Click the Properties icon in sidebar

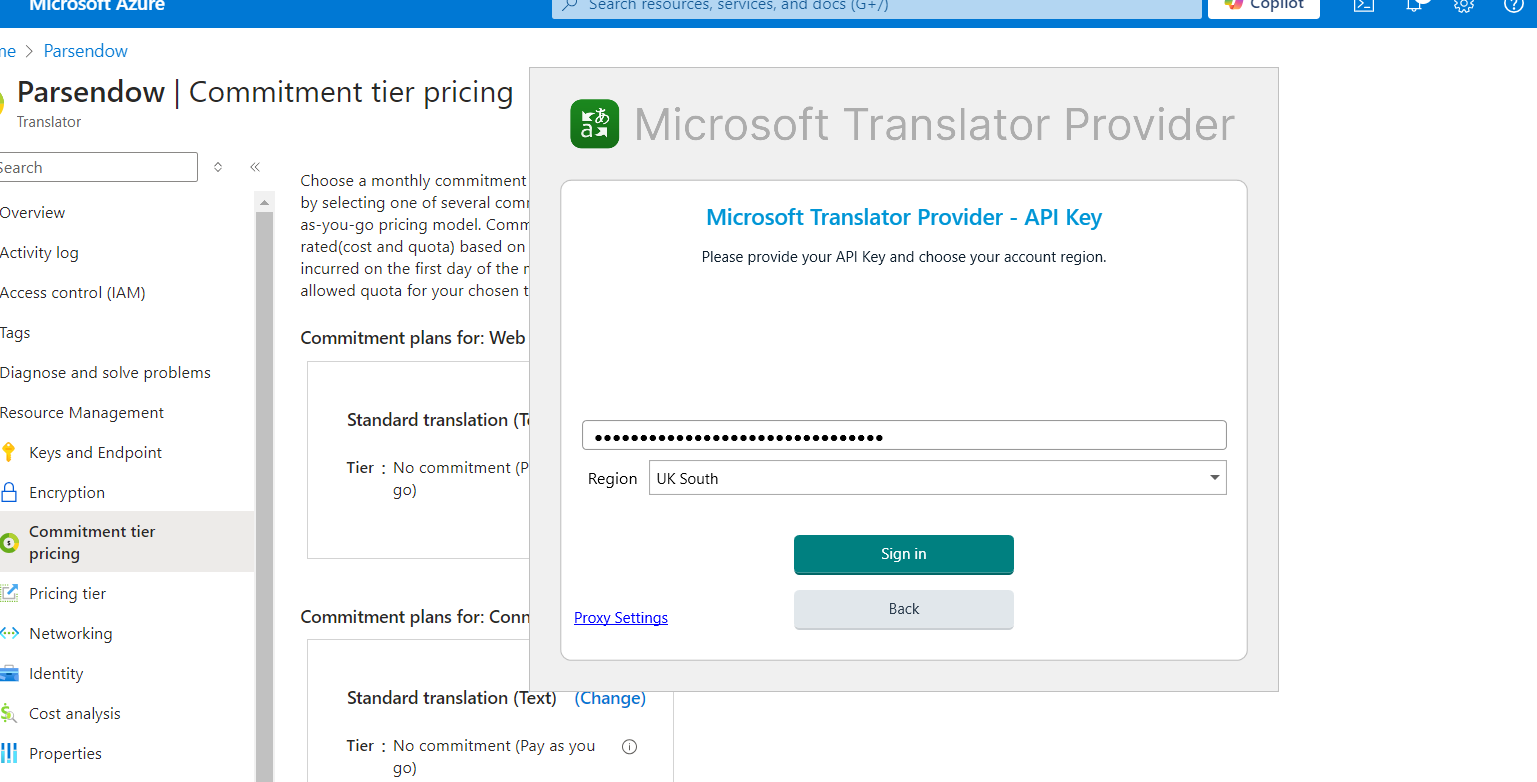point(9,753)
